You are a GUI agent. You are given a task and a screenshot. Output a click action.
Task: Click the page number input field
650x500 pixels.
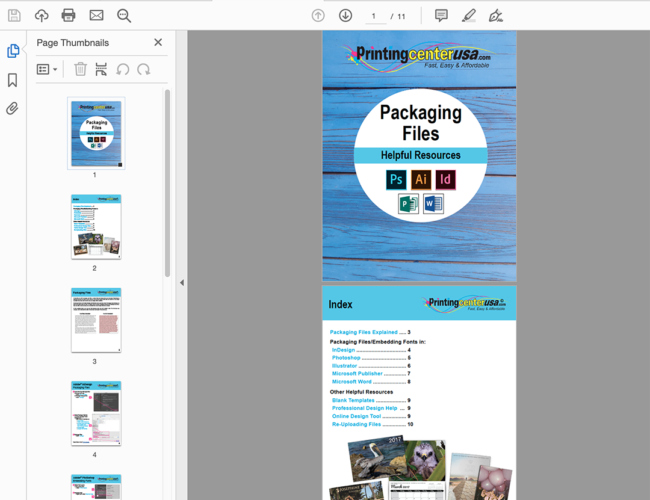375,16
